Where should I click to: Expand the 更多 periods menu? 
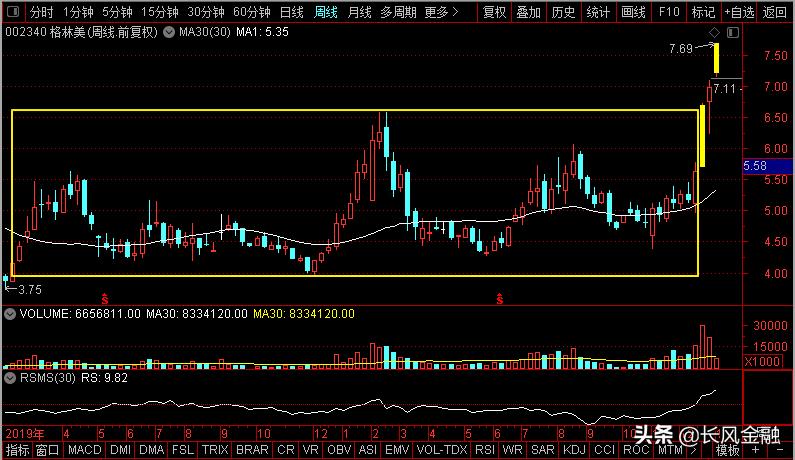pos(442,12)
